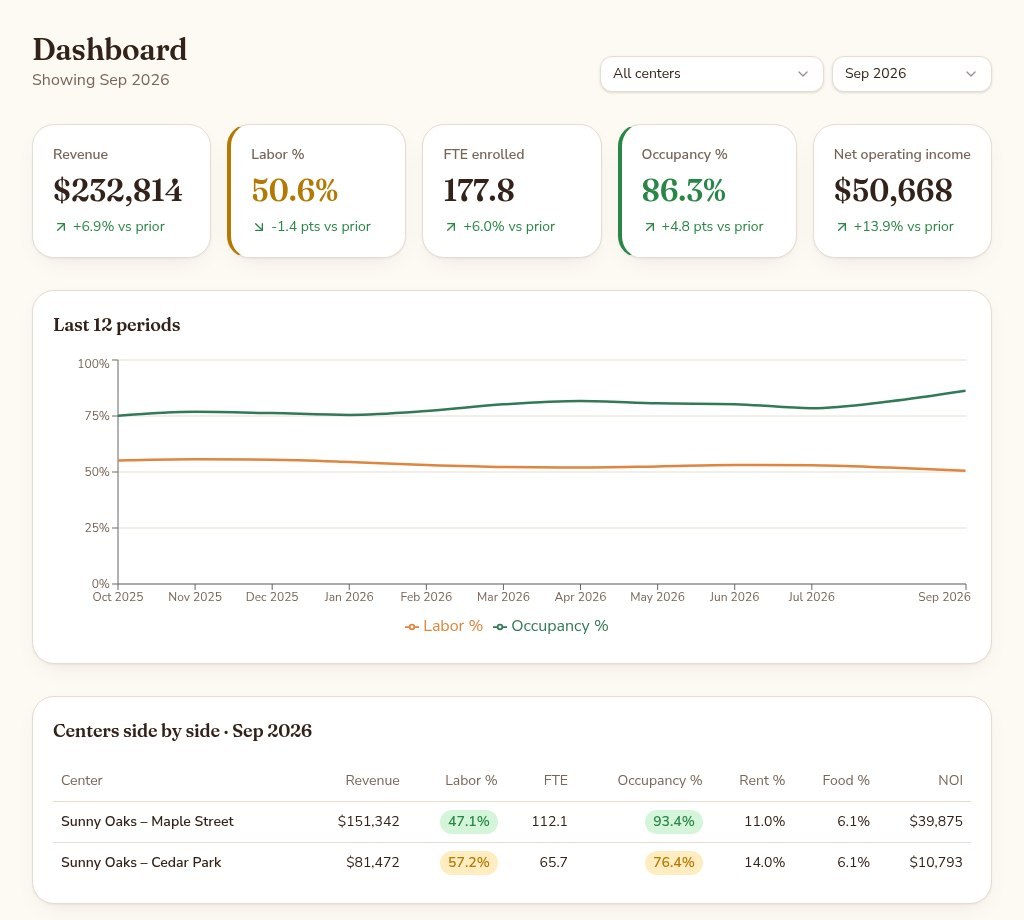The image size is (1024, 920).
Task: Click Cedar Park NOI $10,793
Action: (936, 863)
